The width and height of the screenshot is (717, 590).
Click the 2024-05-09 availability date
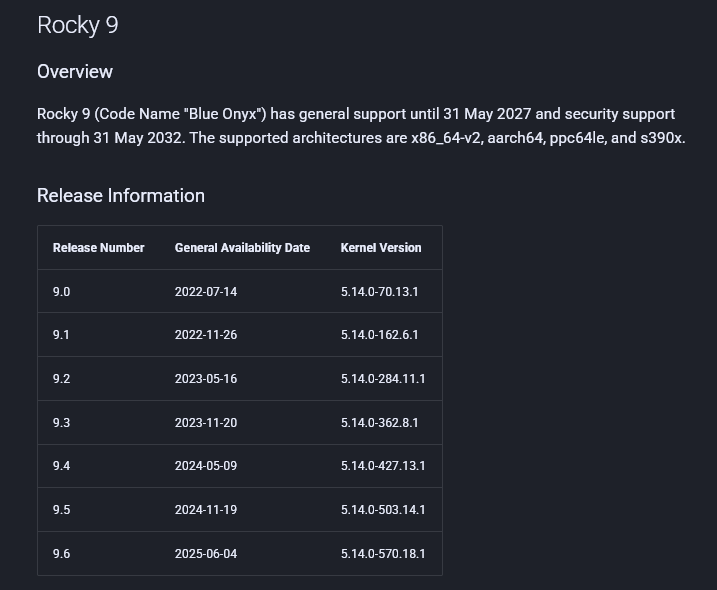(x=206, y=466)
